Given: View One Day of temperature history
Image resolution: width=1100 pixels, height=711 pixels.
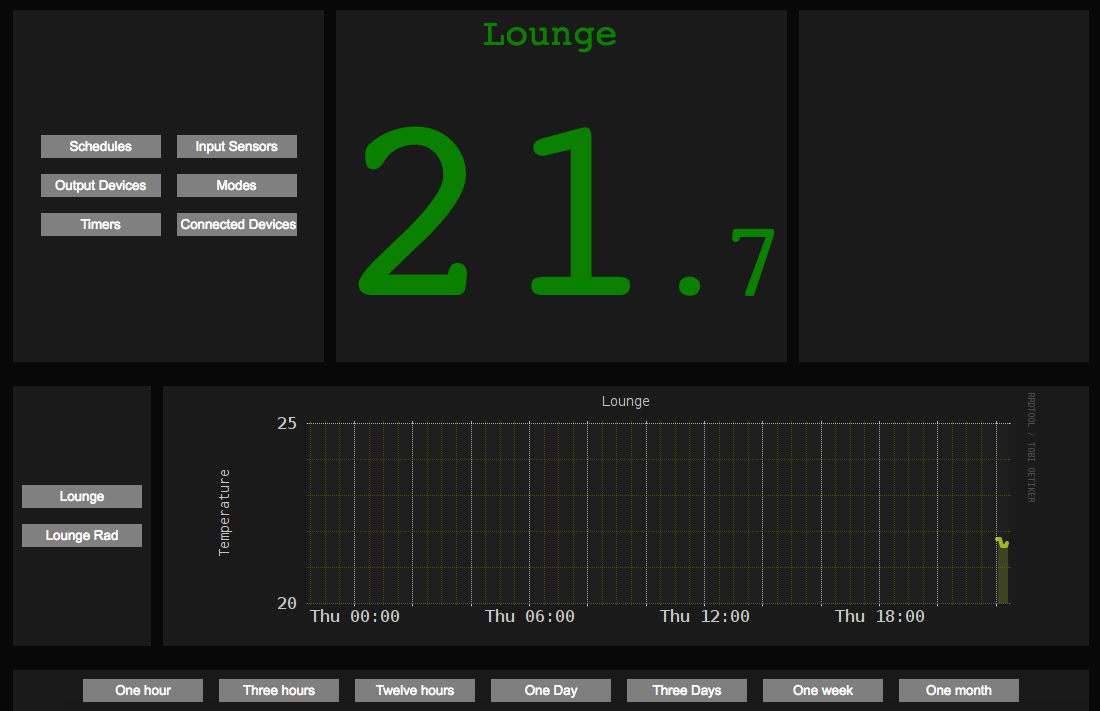Looking at the screenshot, I should (550, 690).
